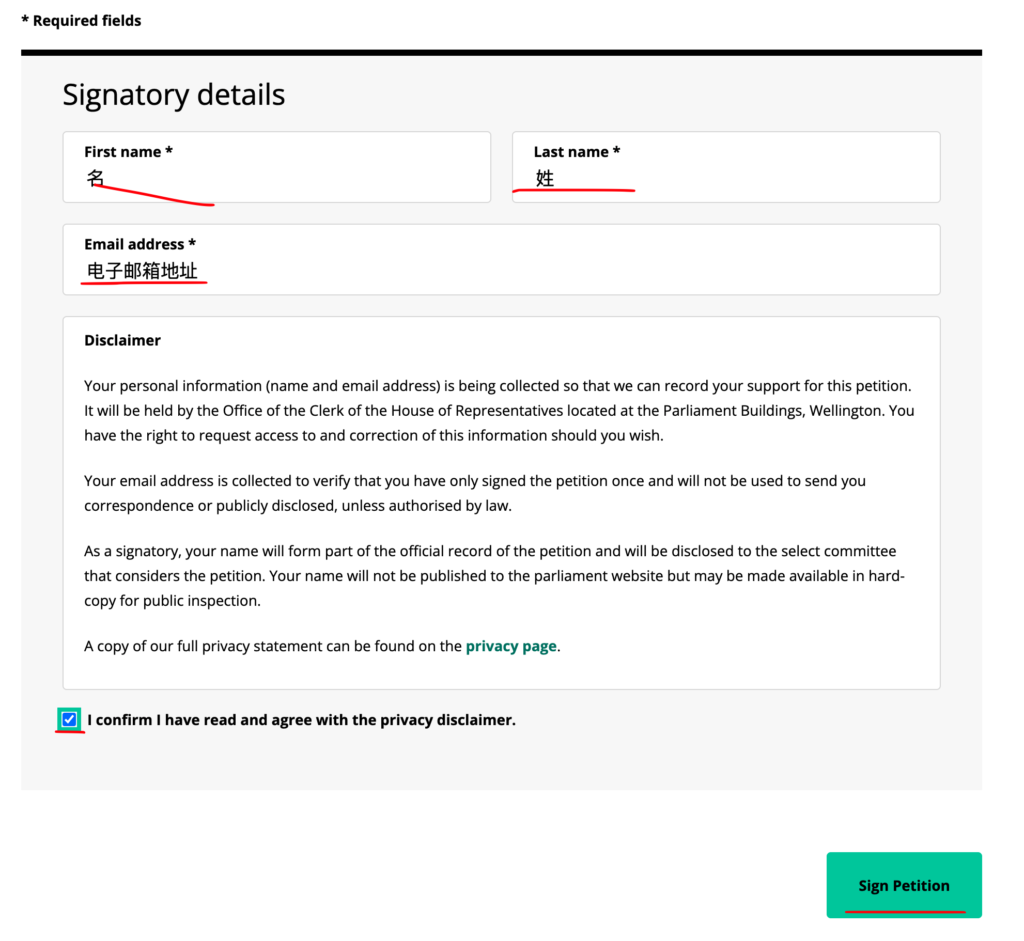This screenshot has height=941, width=1024.
Task: Click the 'First name *' label text
Action: click(x=129, y=152)
